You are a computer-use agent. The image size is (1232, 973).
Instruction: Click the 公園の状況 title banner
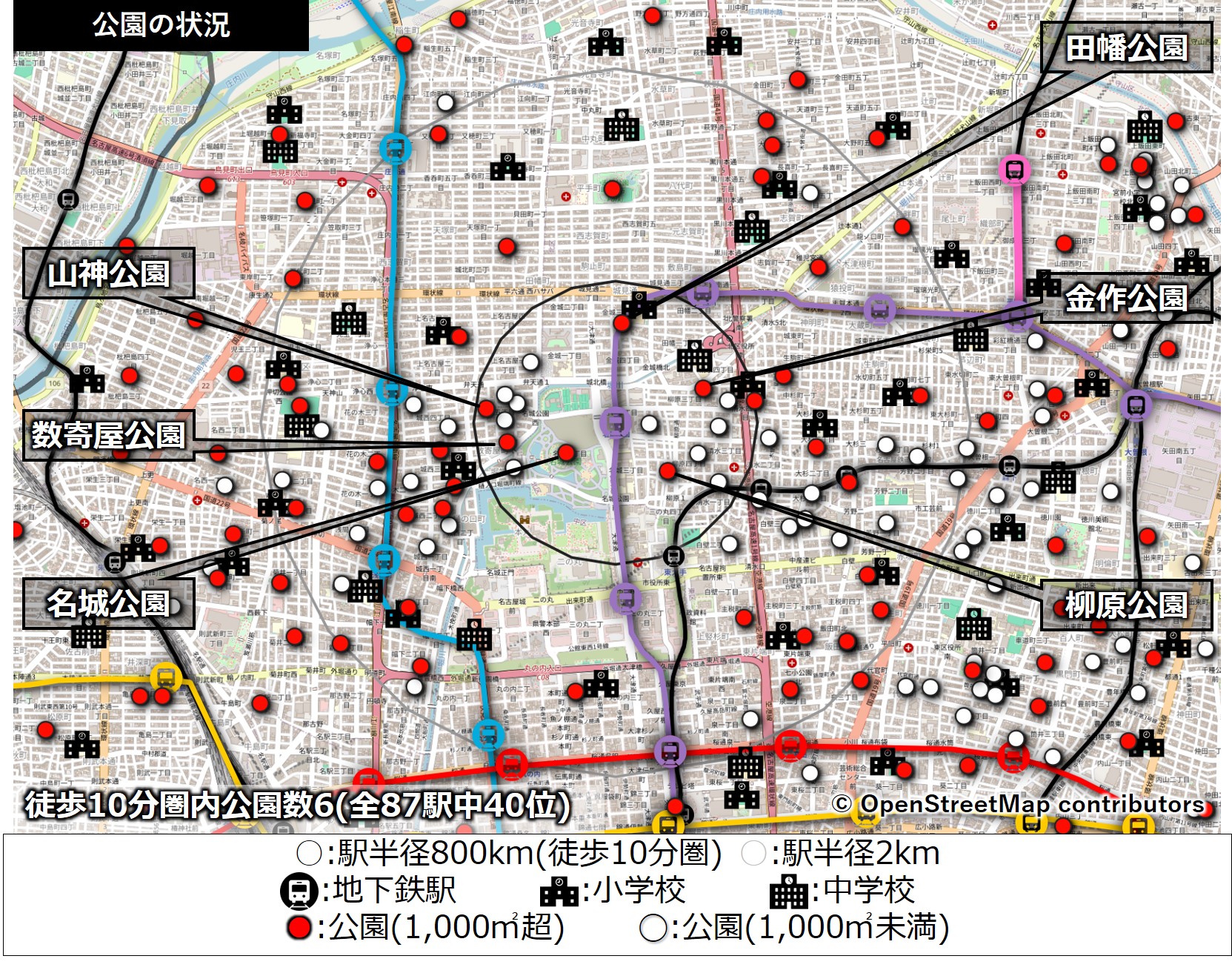[x=161, y=25]
